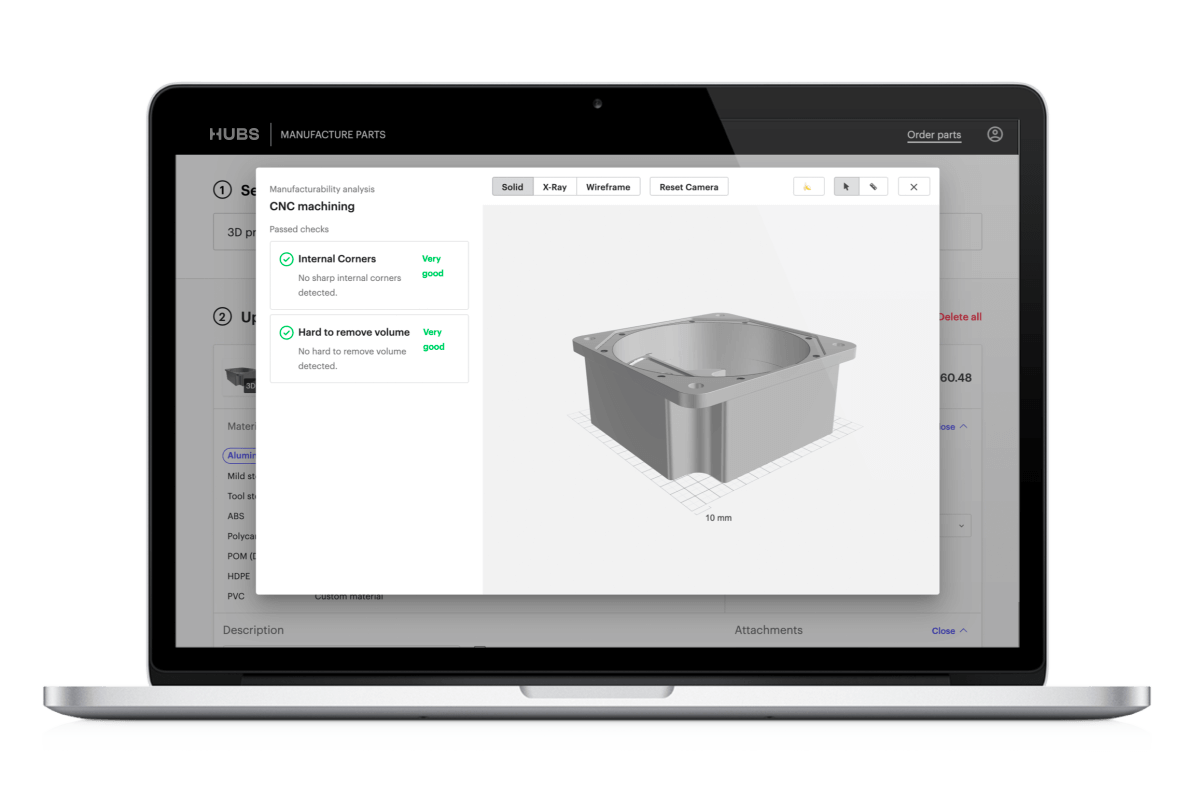Open the user account profile icon
The width and height of the screenshot is (1200, 800).
click(994, 134)
